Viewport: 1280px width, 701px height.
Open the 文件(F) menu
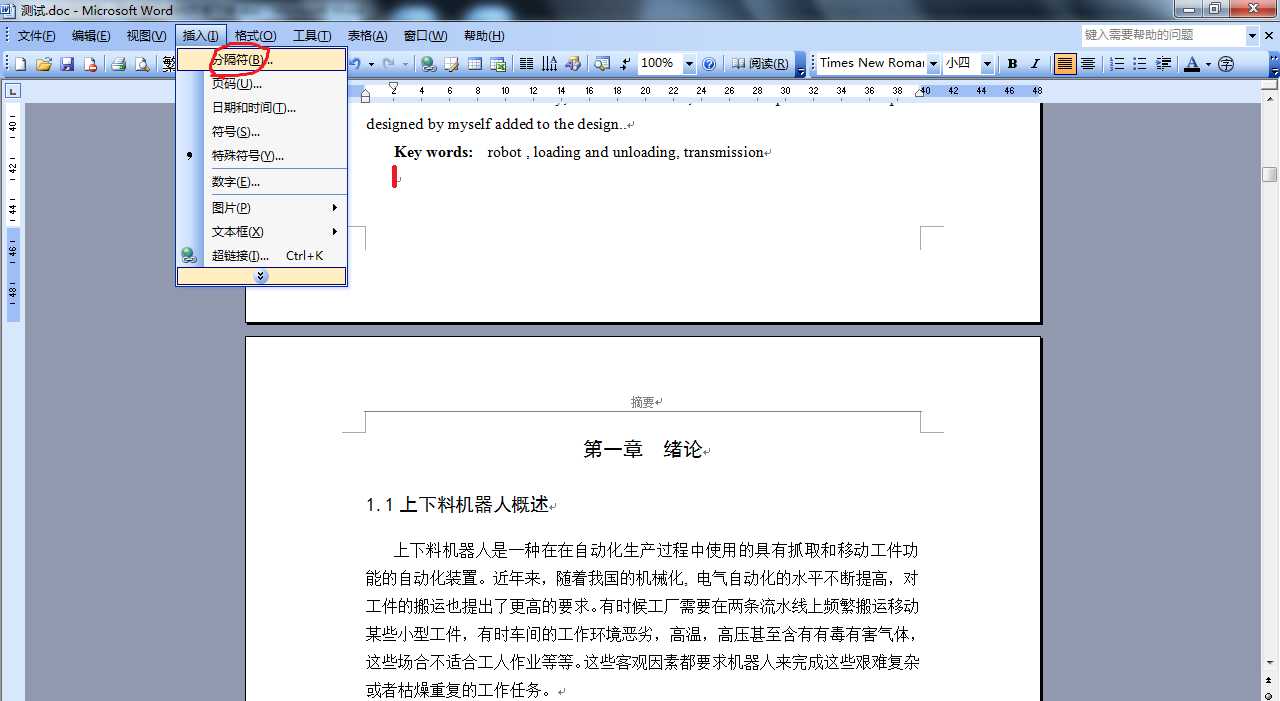pos(37,36)
